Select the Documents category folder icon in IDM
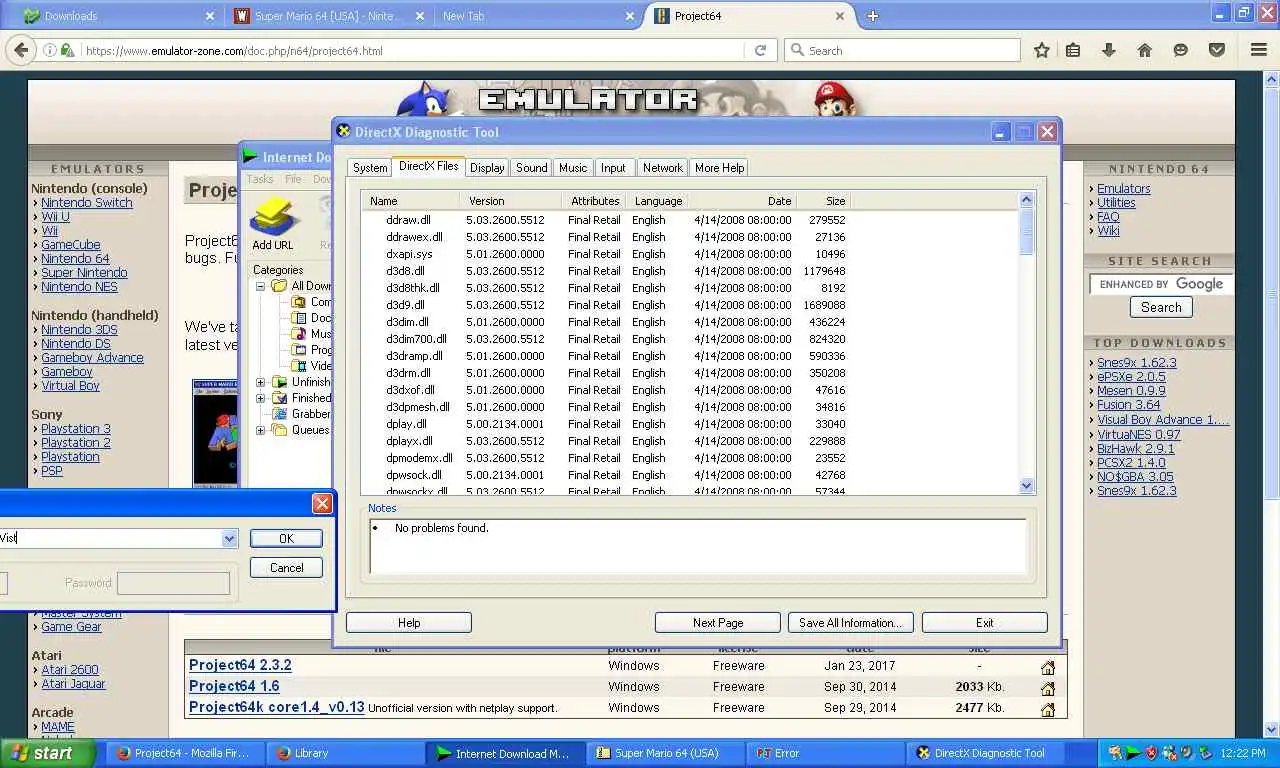Image resolution: width=1280 pixels, height=768 pixels. click(x=298, y=318)
